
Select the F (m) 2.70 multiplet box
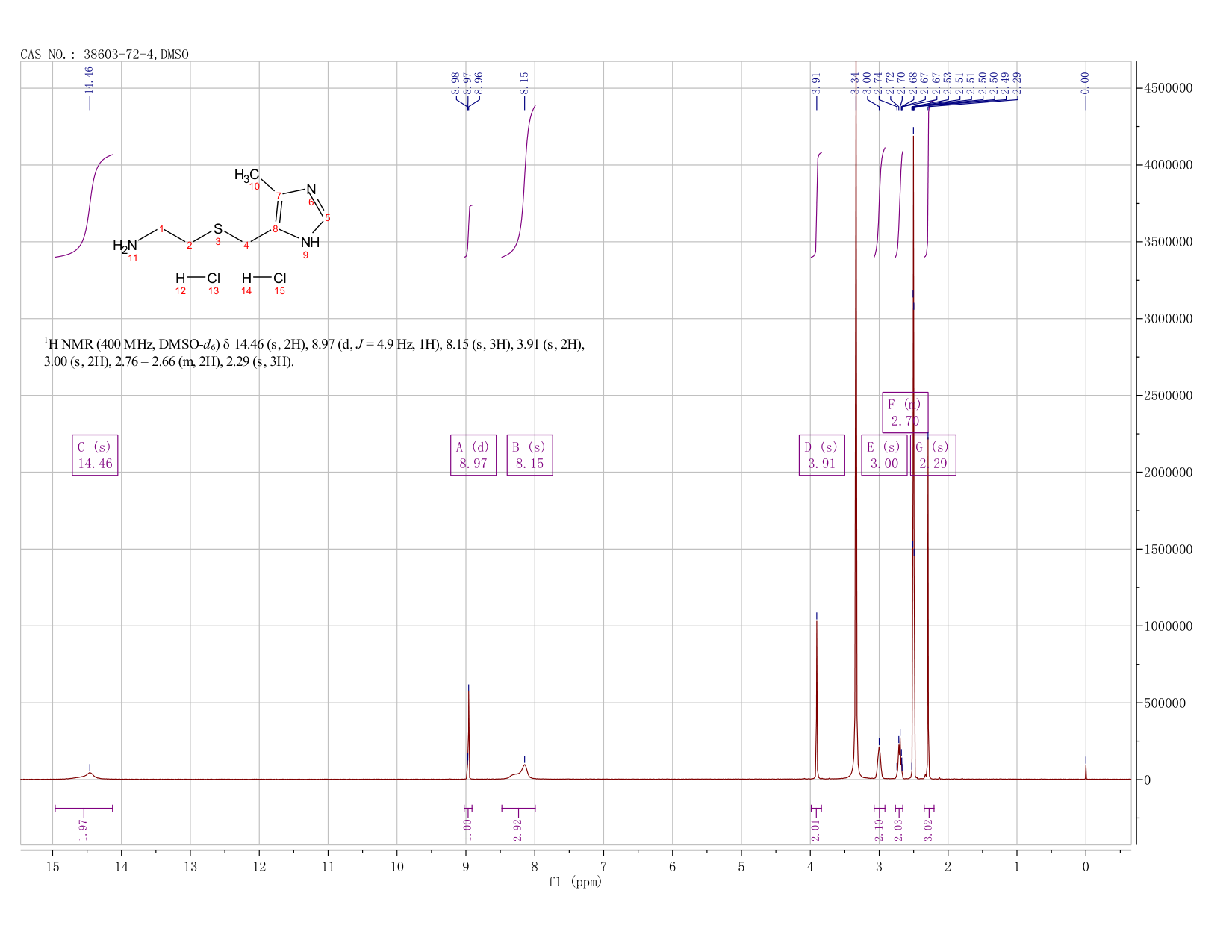click(x=905, y=412)
